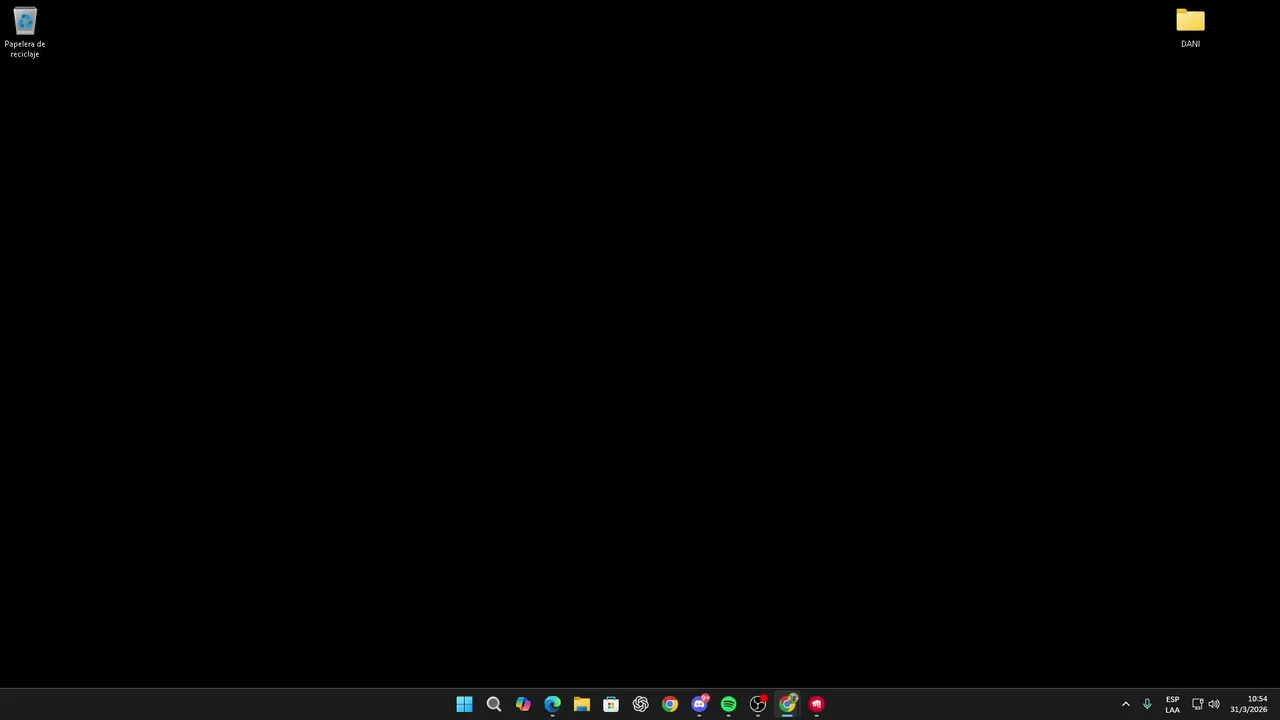Open ESP LAA keyboard layout switcher
This screenshot has width=1280, height=720.
click(1172, 704)
